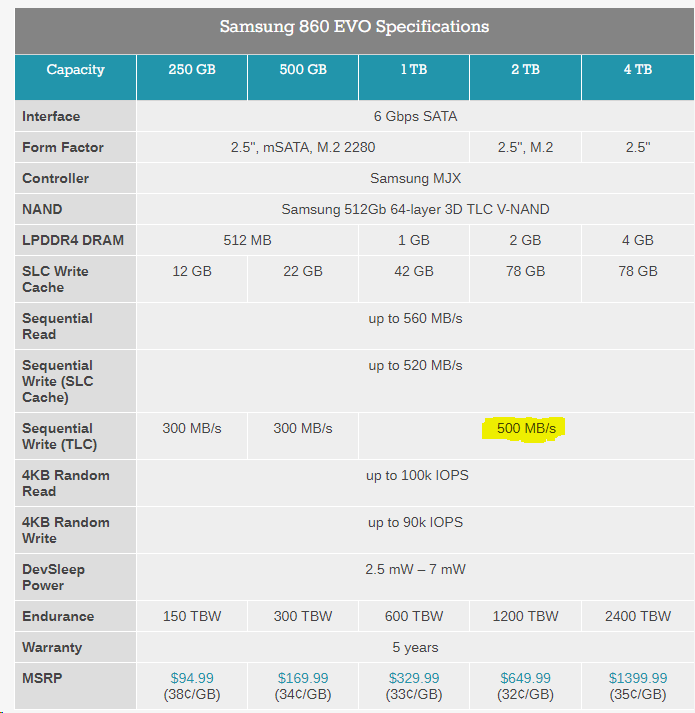Select the up to 90k IOPS value
The width and height of the screenshot is (695, 713).
415,522
